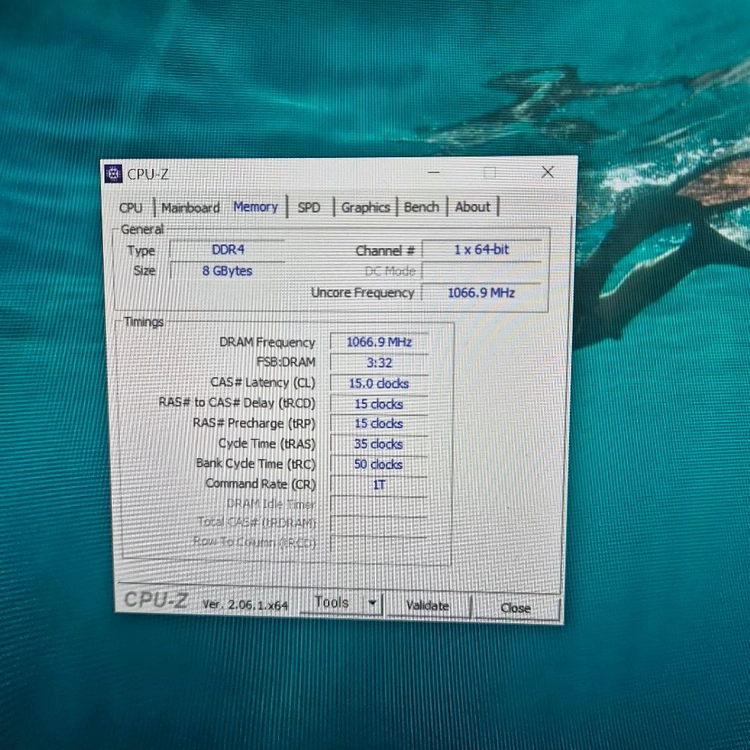Click the 1 x 64-bit channel value

[x=482, y=250]
